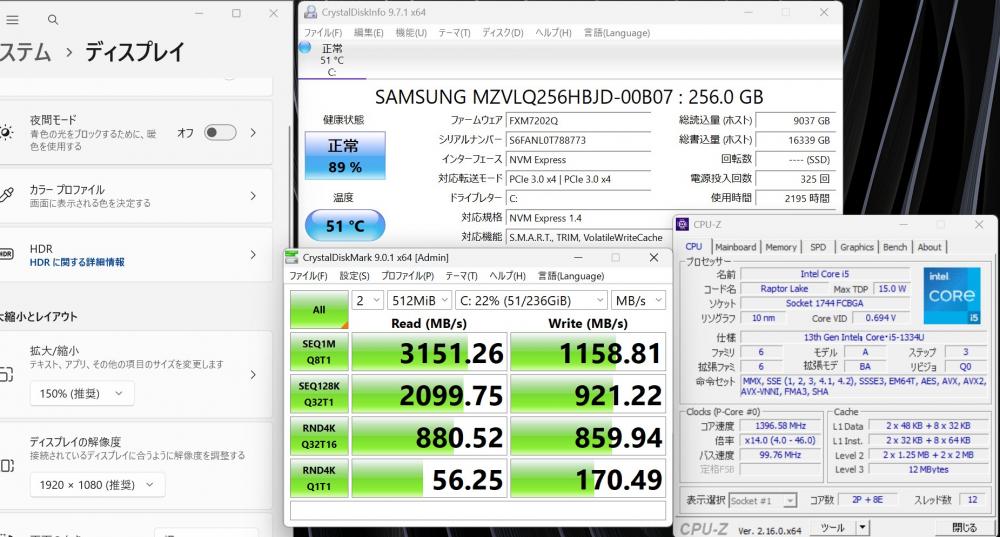Click the 51 °C temperature indicator
Image resolution: width=1000 pixels, height=537 pixels.
(x=345, y=225)
